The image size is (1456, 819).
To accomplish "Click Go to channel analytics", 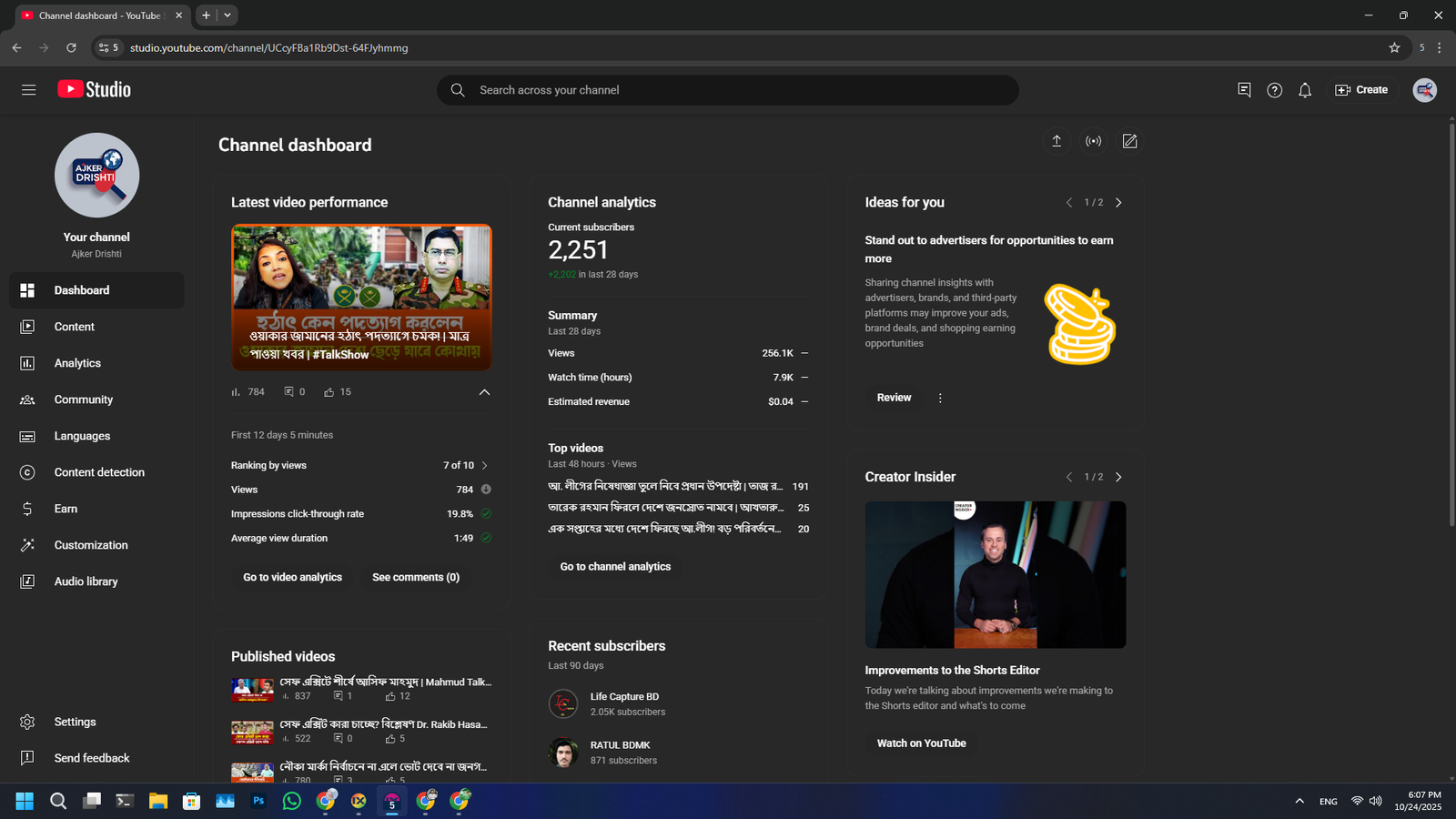I will [615, 566].
